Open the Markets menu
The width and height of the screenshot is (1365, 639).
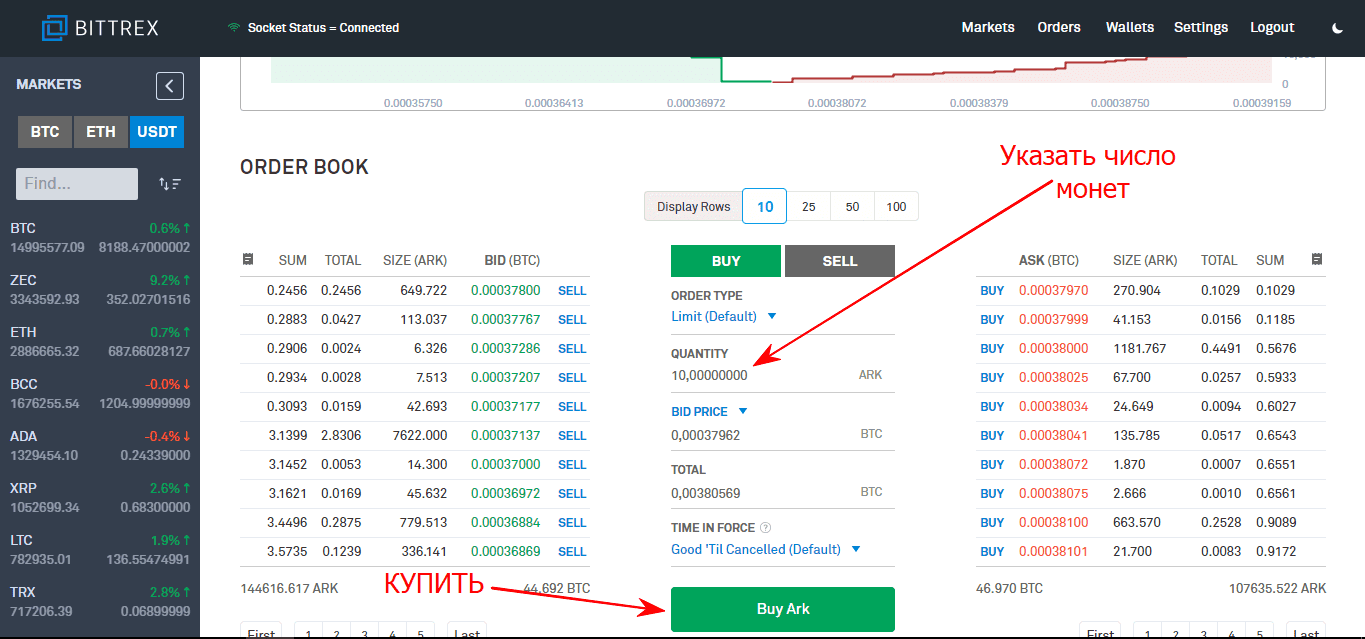(988, 28)
